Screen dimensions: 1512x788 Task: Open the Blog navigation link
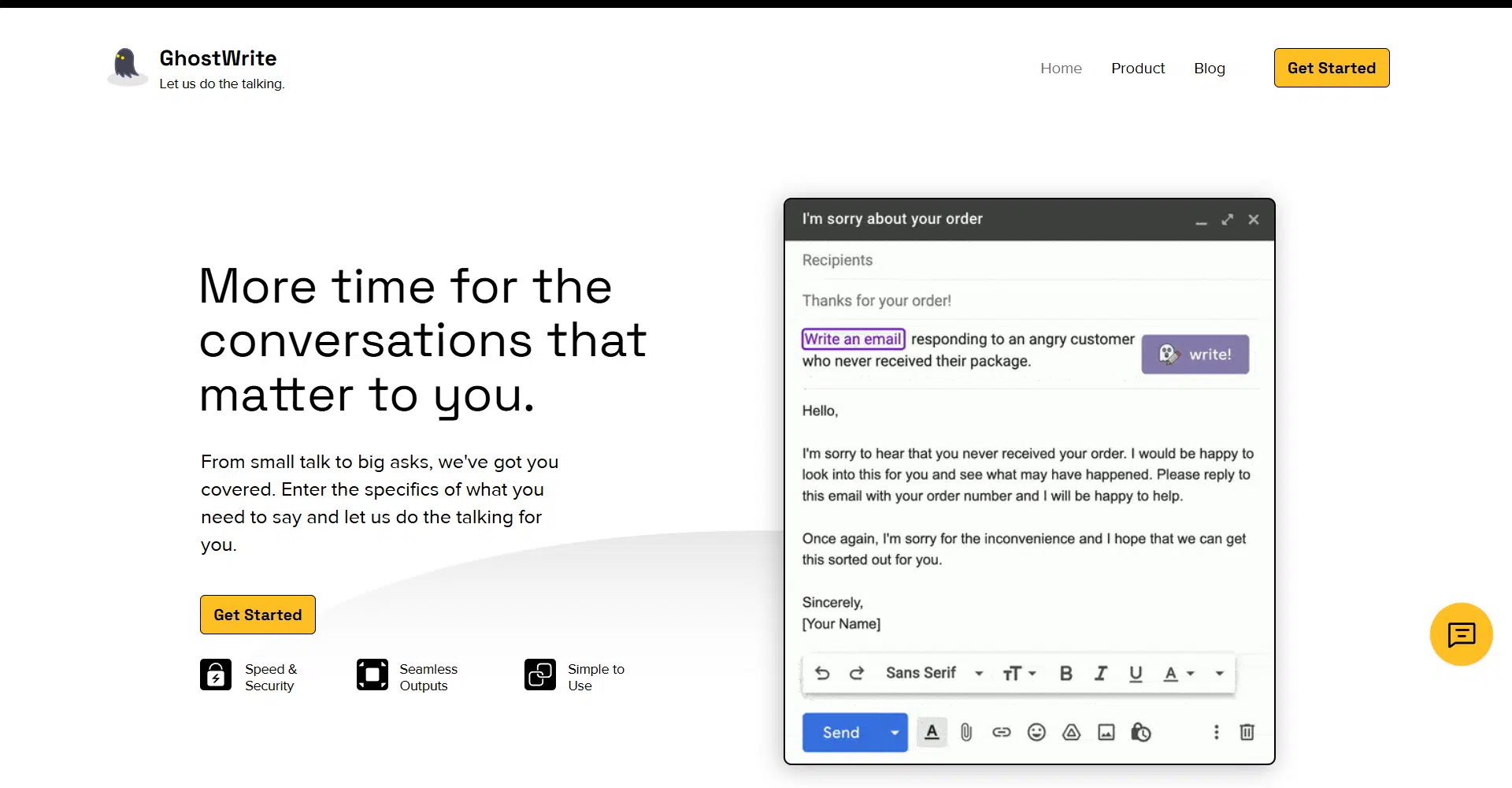(1209, 69)
